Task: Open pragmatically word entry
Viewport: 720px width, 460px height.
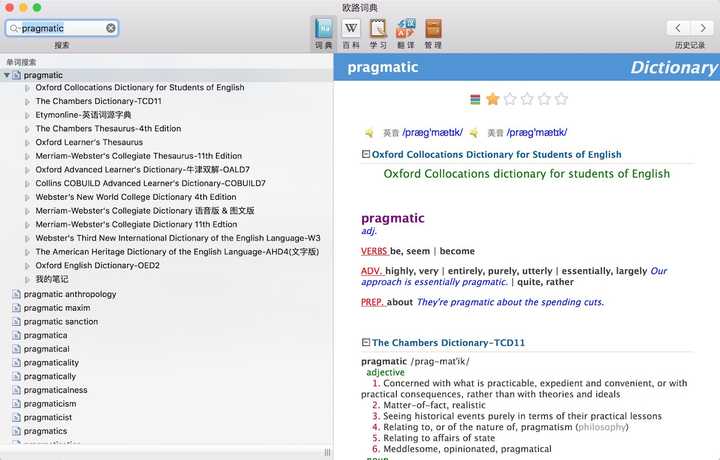Action: pos(50,376)
